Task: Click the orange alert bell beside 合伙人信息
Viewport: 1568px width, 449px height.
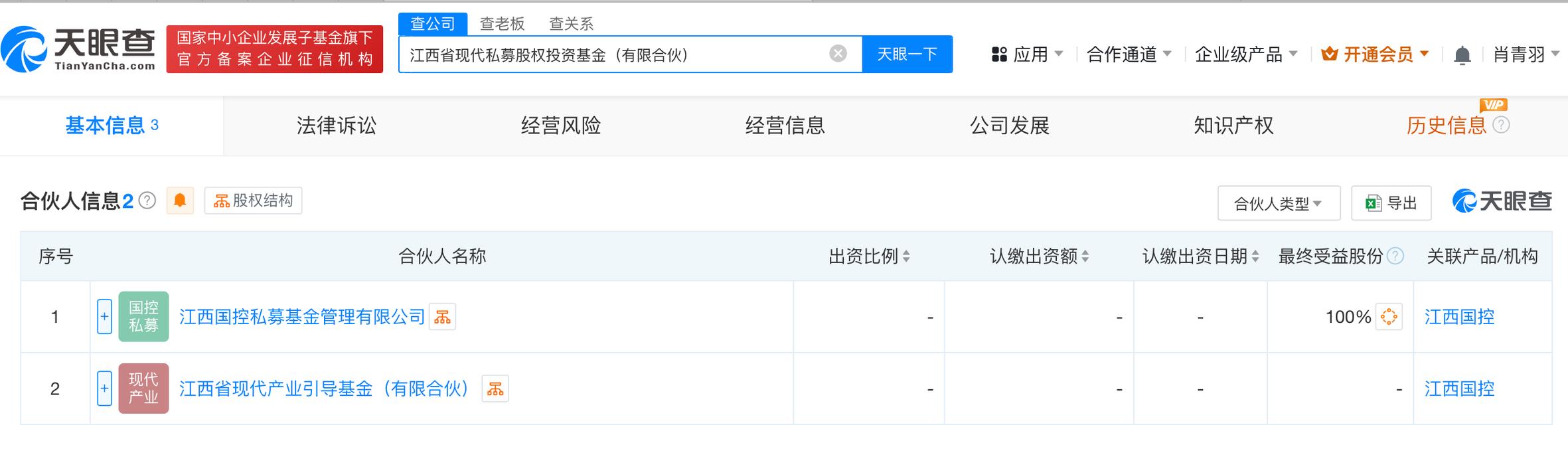Action: (180, 201)
